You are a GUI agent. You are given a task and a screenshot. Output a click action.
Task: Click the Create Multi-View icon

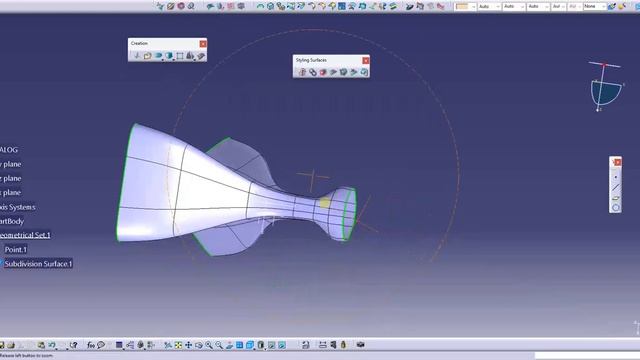point(240,345)
